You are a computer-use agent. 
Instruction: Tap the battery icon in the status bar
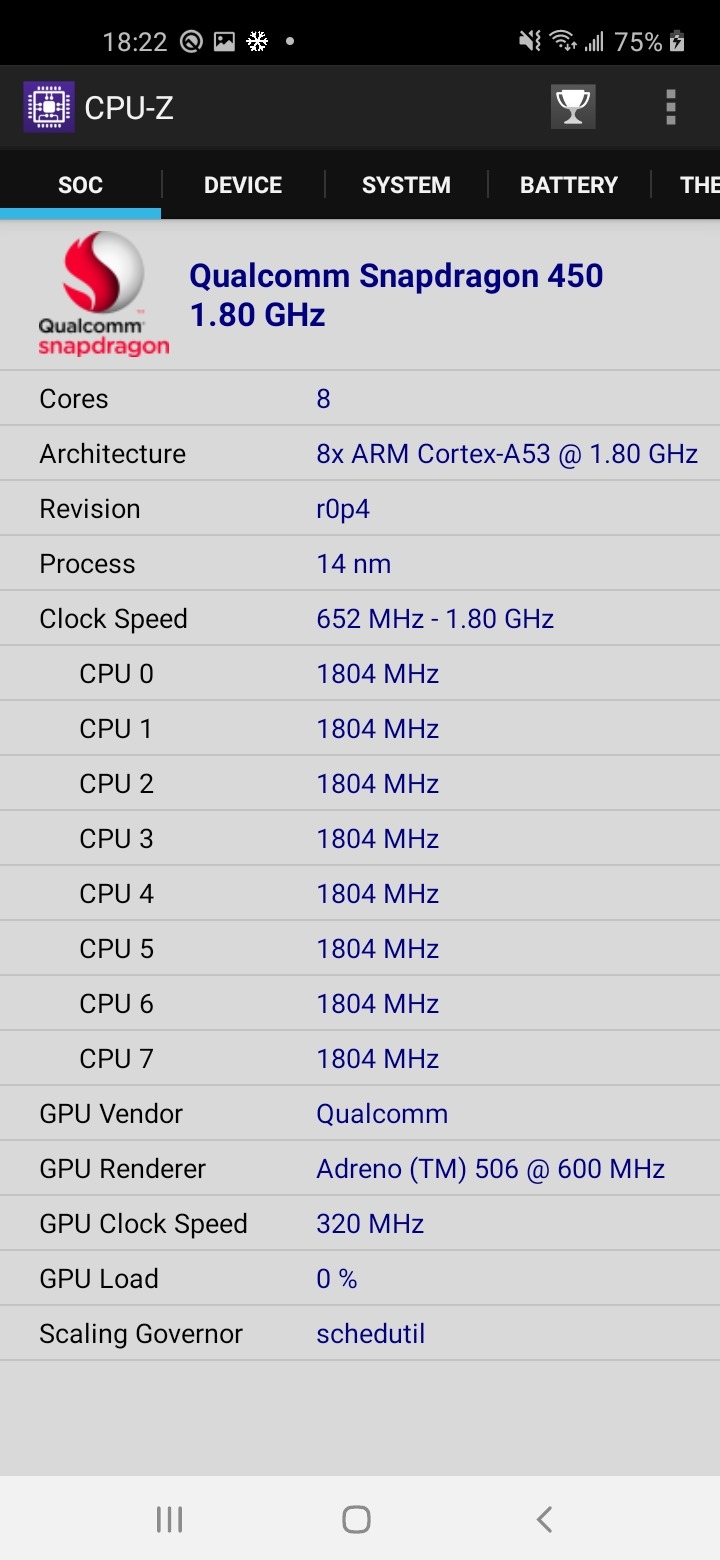coord(678,42)
